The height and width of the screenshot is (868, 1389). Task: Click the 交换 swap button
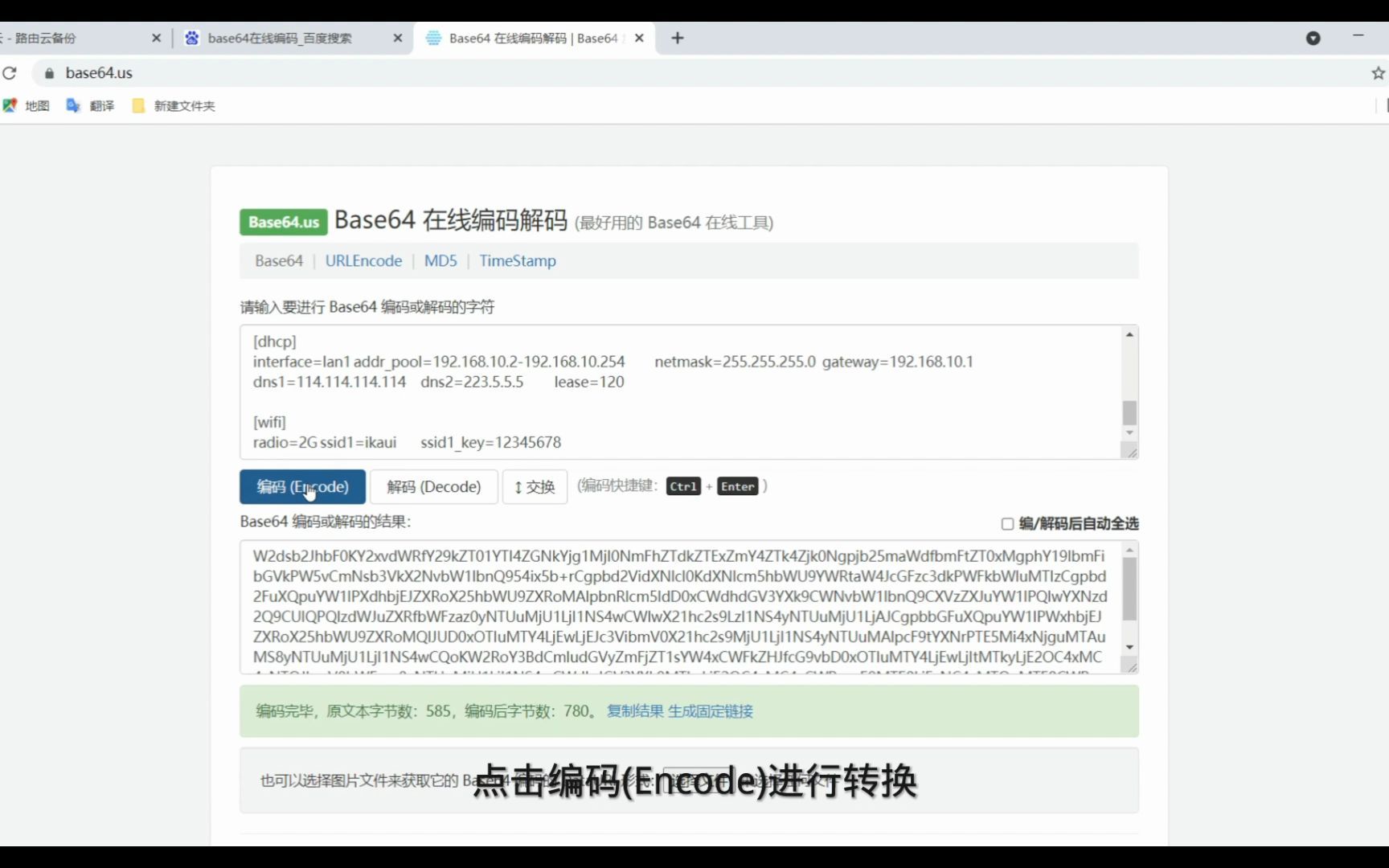(535, 486)
